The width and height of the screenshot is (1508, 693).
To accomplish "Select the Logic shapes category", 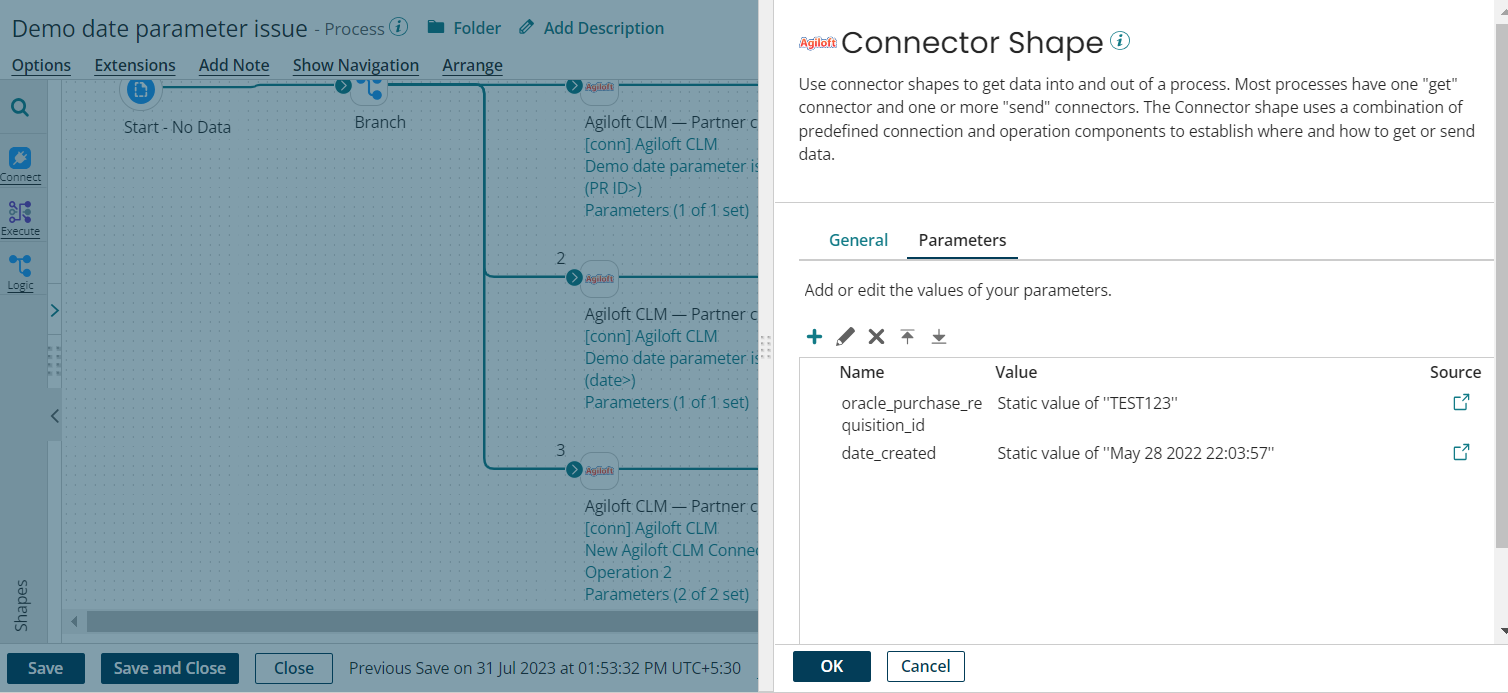I will [x=21, y=271].
